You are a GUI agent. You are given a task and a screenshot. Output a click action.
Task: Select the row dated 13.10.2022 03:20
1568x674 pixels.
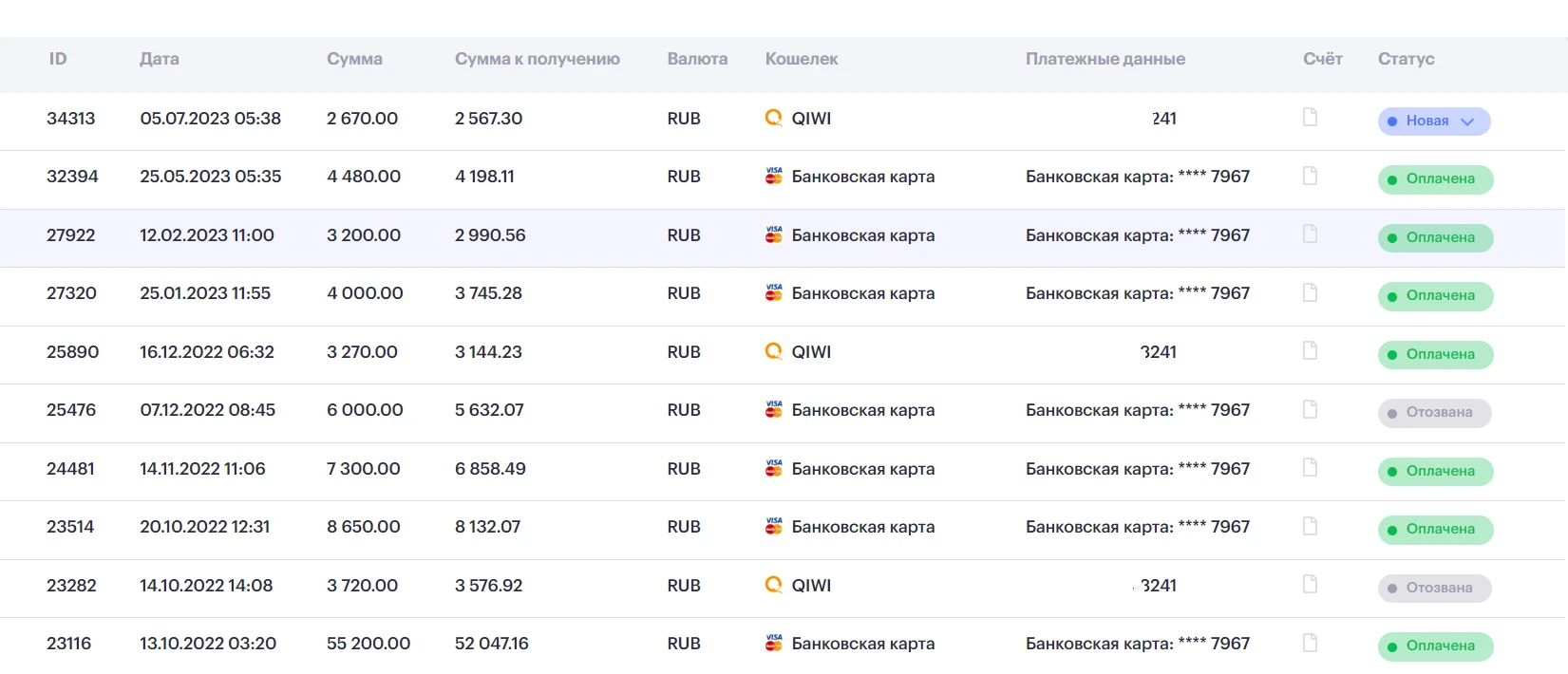(x=784, y=645)
